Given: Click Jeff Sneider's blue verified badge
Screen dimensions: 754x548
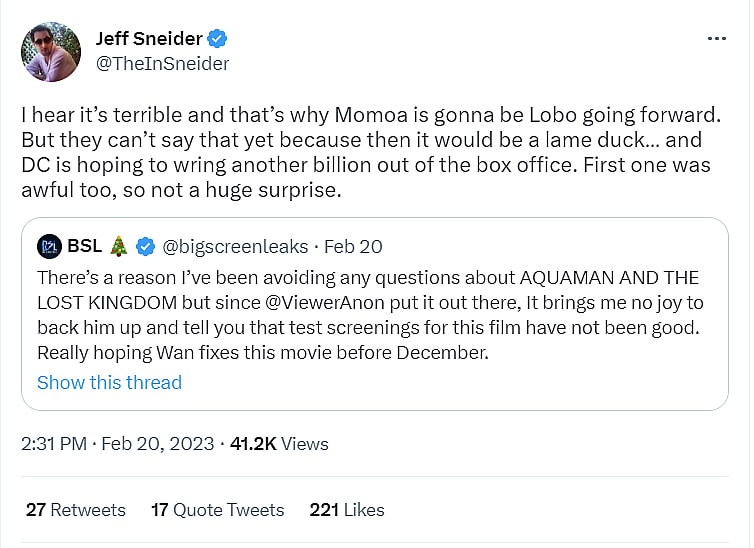Looking at the screenshot, I should 219,39.
